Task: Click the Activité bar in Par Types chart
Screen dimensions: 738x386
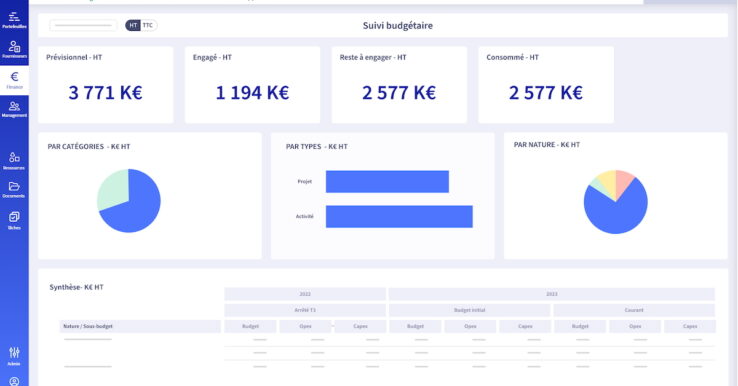Action: click(x=399, y=217)
